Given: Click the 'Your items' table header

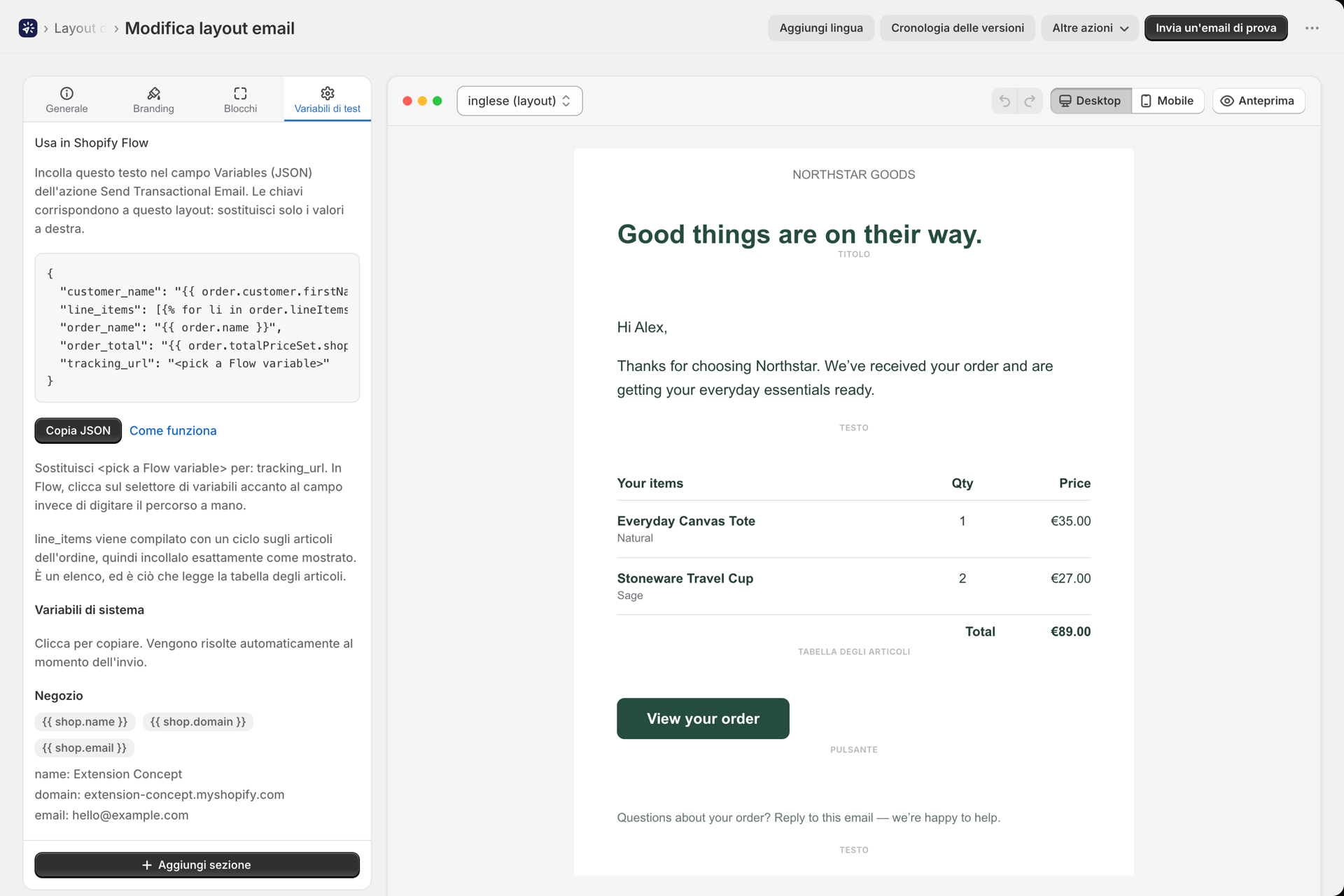Looking at the screenshot, I should tap(650, 483).
